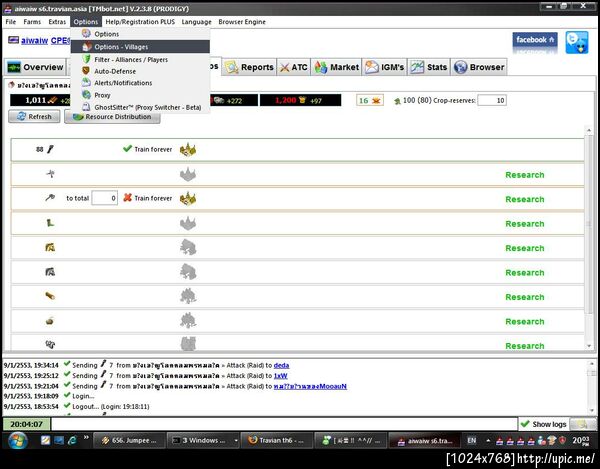This screenshot has width=600, height=469.
Task: Click Research in second troop row
Action: (x=525, y=175)
